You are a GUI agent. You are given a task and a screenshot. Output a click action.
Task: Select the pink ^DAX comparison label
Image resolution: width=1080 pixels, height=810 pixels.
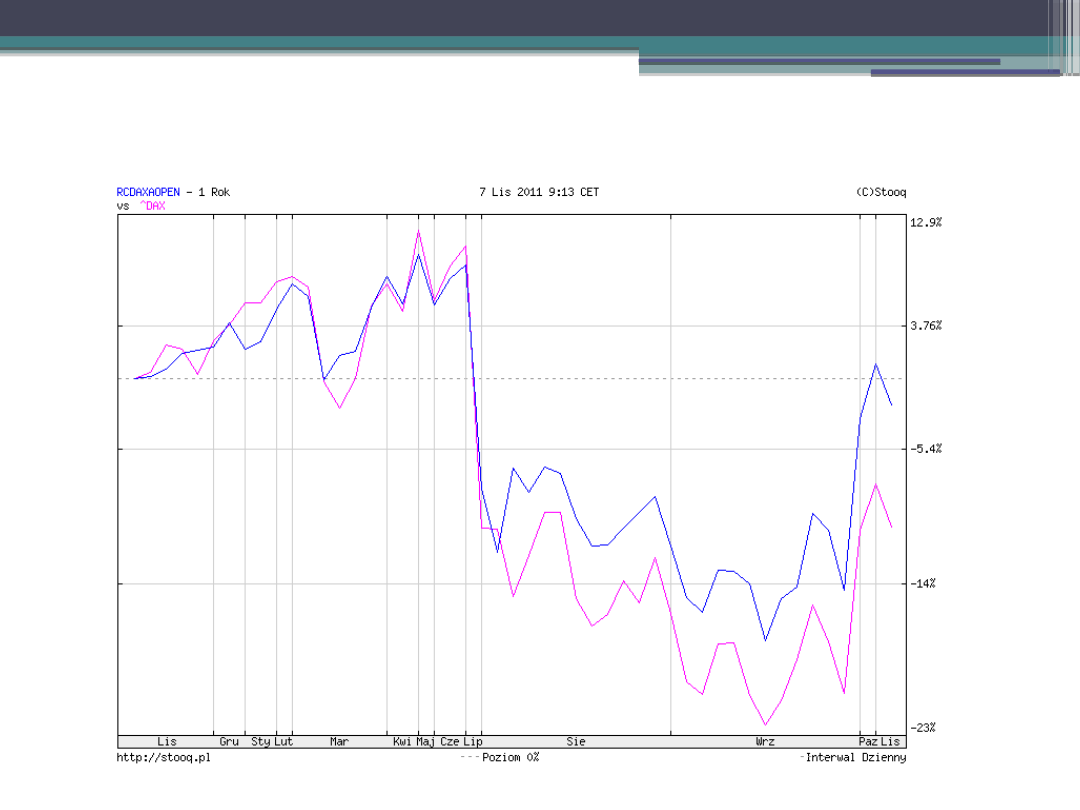(x=152, y=206)
